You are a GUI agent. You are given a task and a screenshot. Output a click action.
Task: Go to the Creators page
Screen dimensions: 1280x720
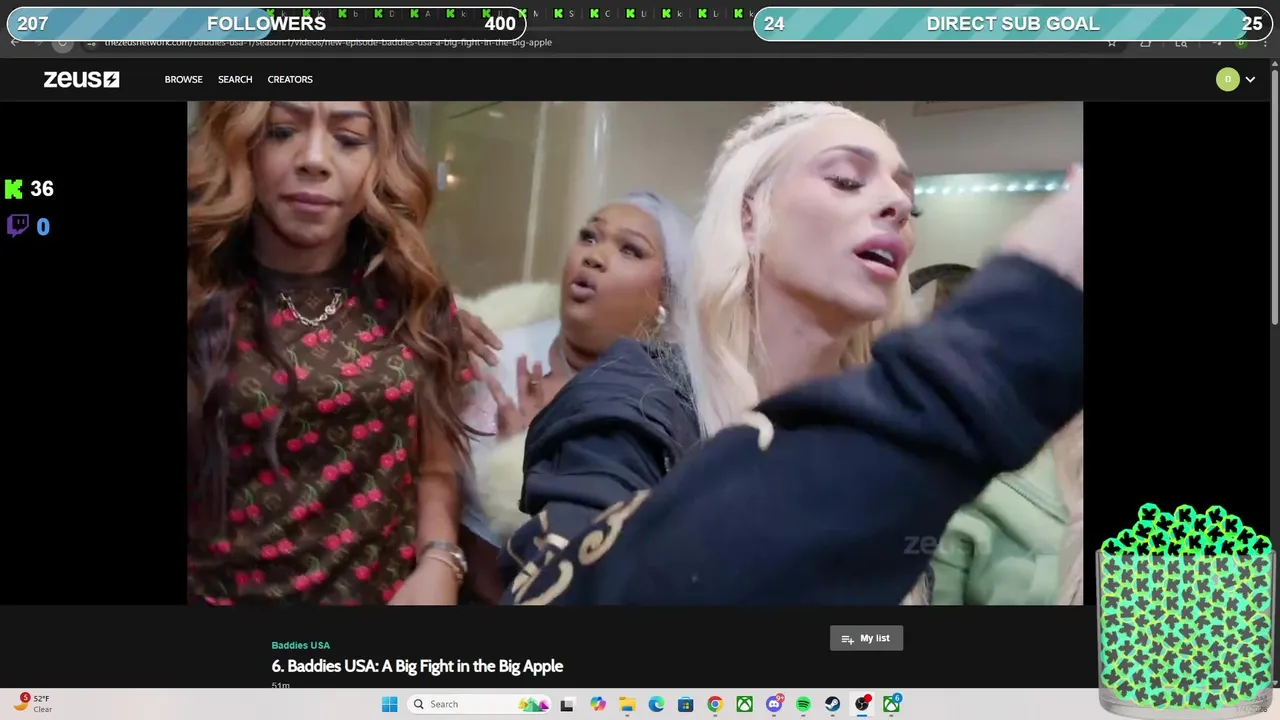(290, 79)
